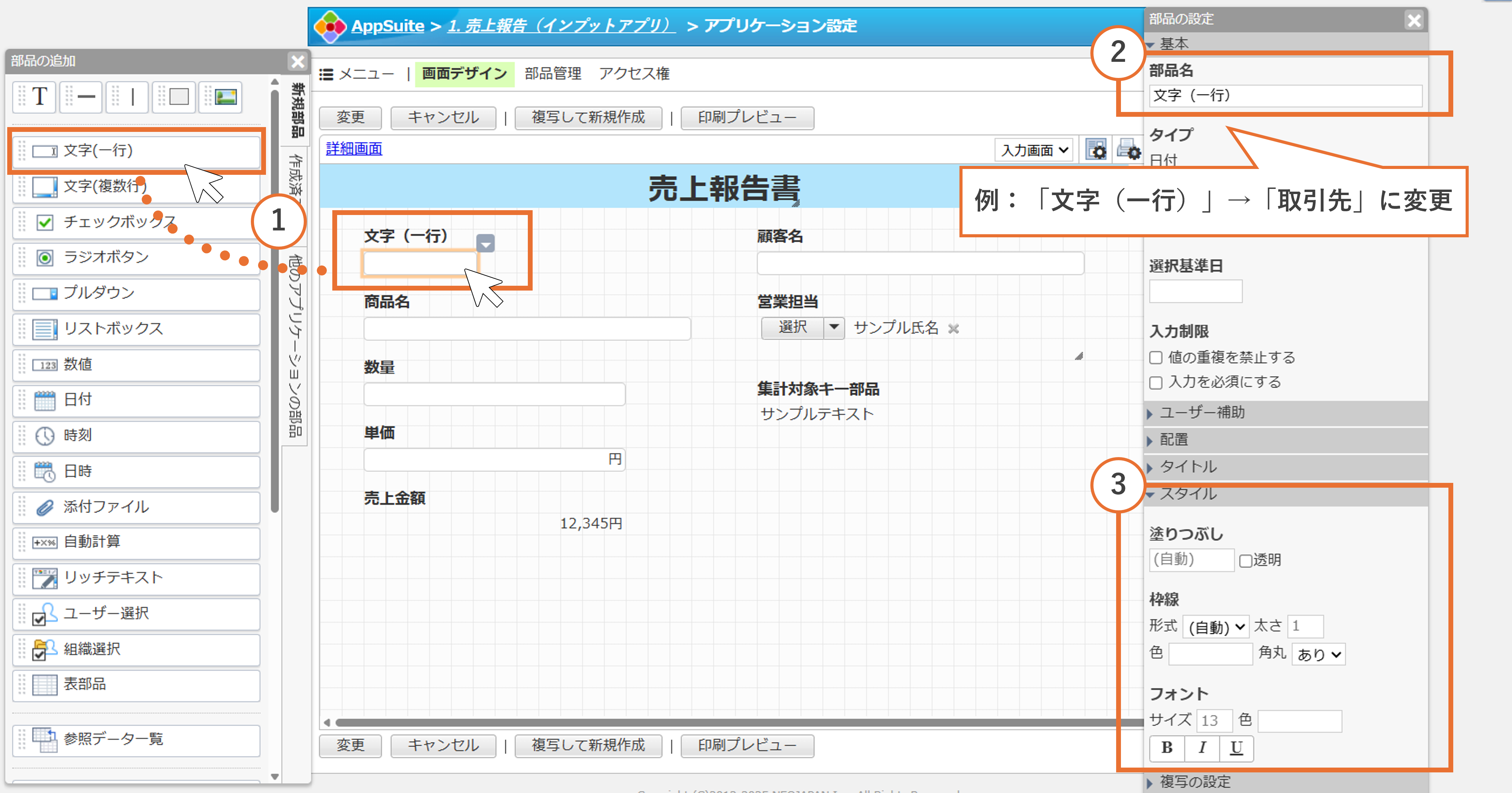Open screen settings gear icon
Screen dimensions: 1512x793
tap(1096, 149)
